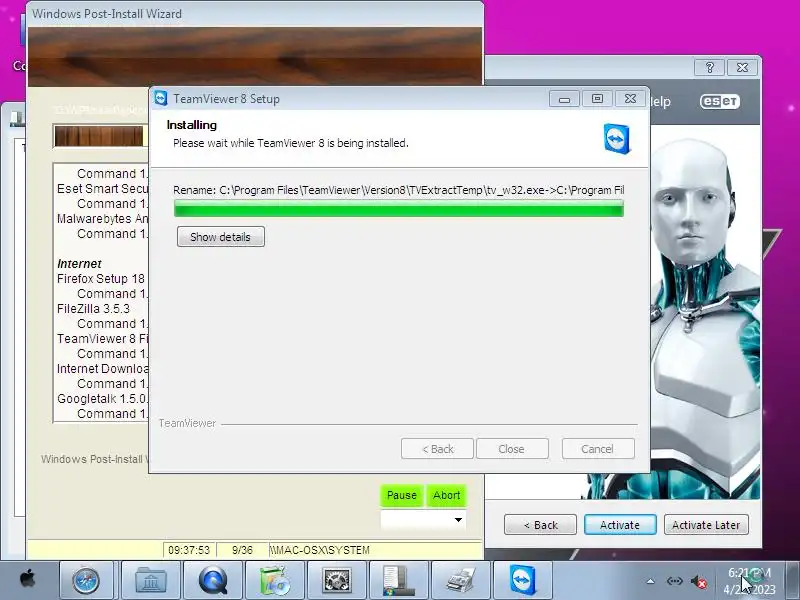
Task: Click the TeamViewer taskbar icon
Action: (x=523, y=580)
